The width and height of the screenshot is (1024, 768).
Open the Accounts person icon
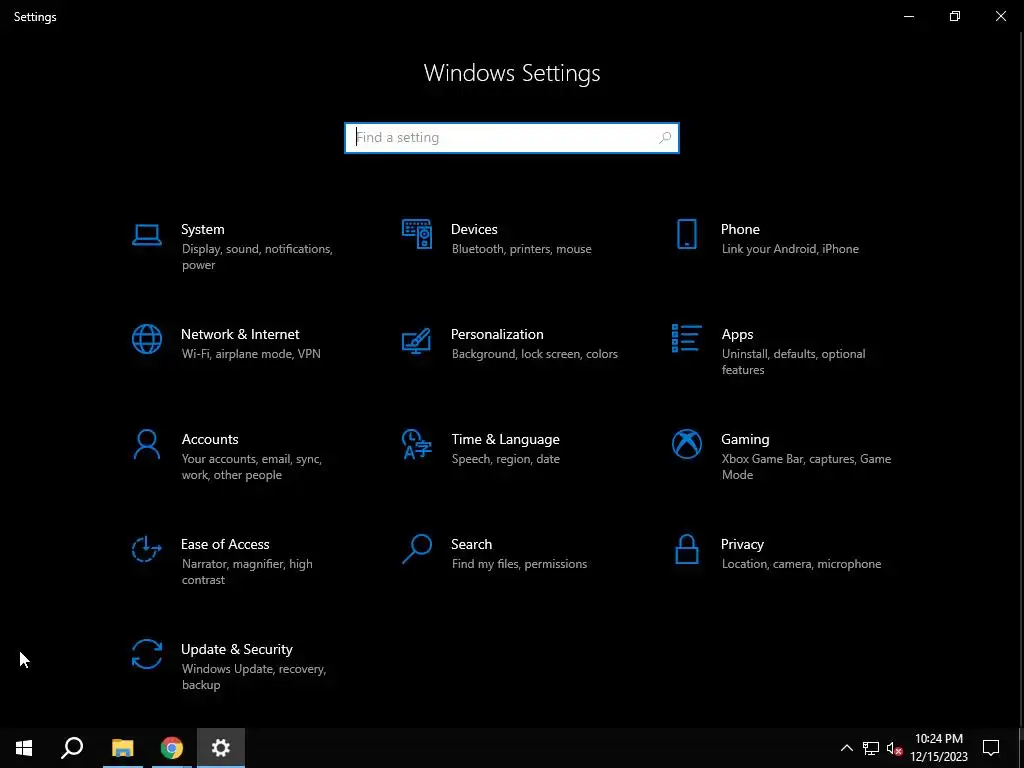(x=147, y=444)
